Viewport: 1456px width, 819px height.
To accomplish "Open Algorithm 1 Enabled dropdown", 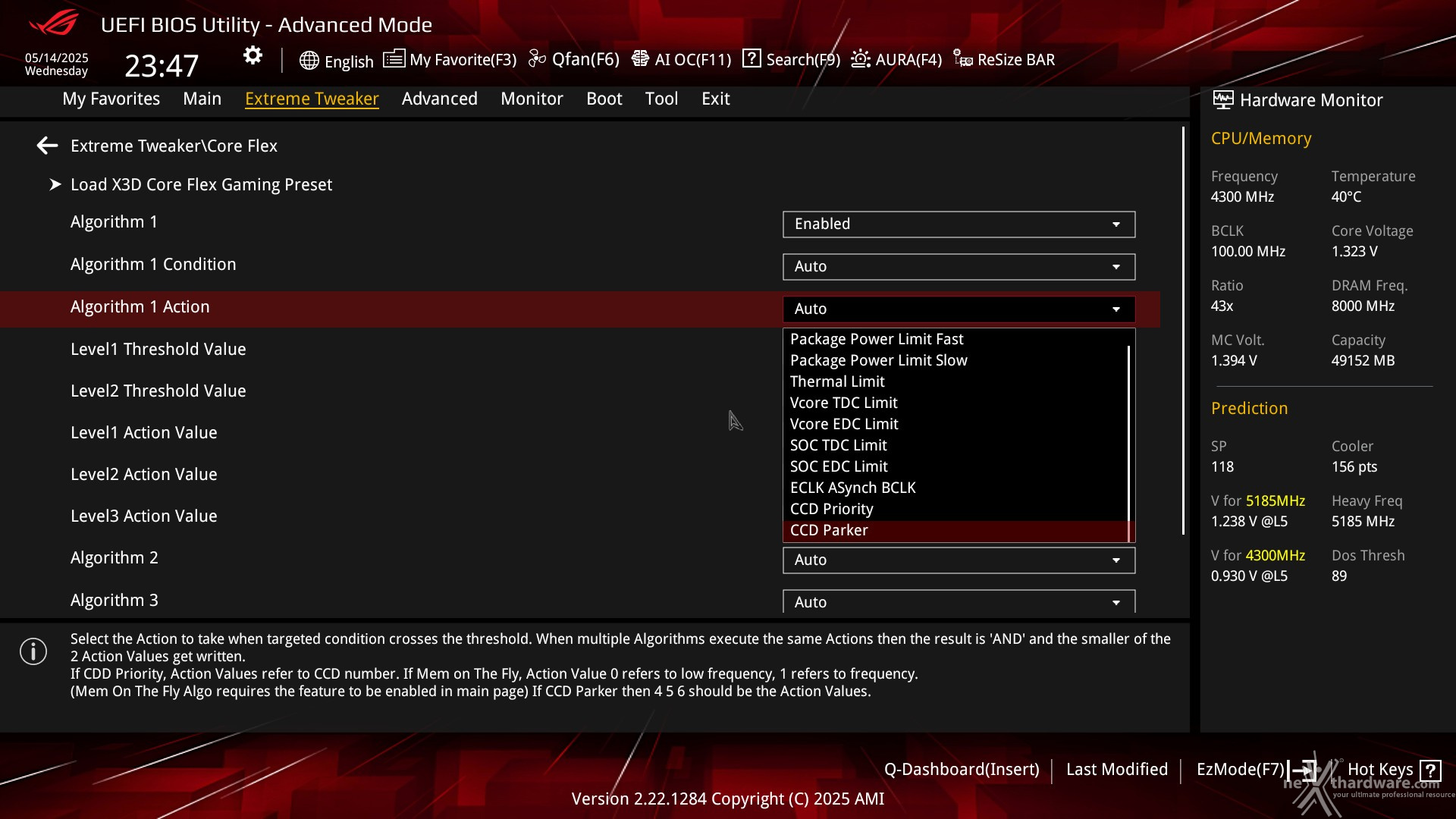I will (x=959, y=224).
